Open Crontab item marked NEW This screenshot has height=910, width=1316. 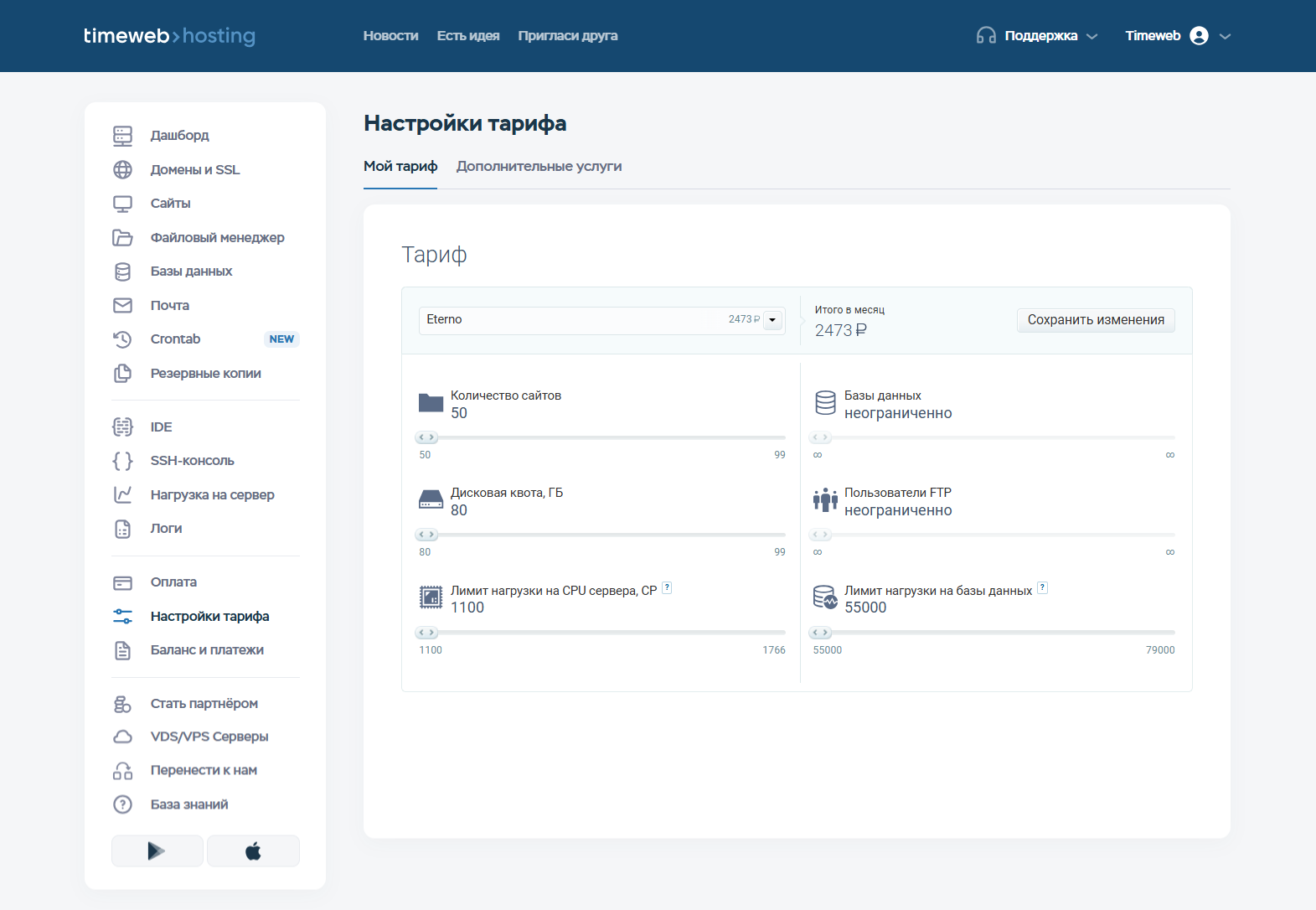(x=175, y=339)
